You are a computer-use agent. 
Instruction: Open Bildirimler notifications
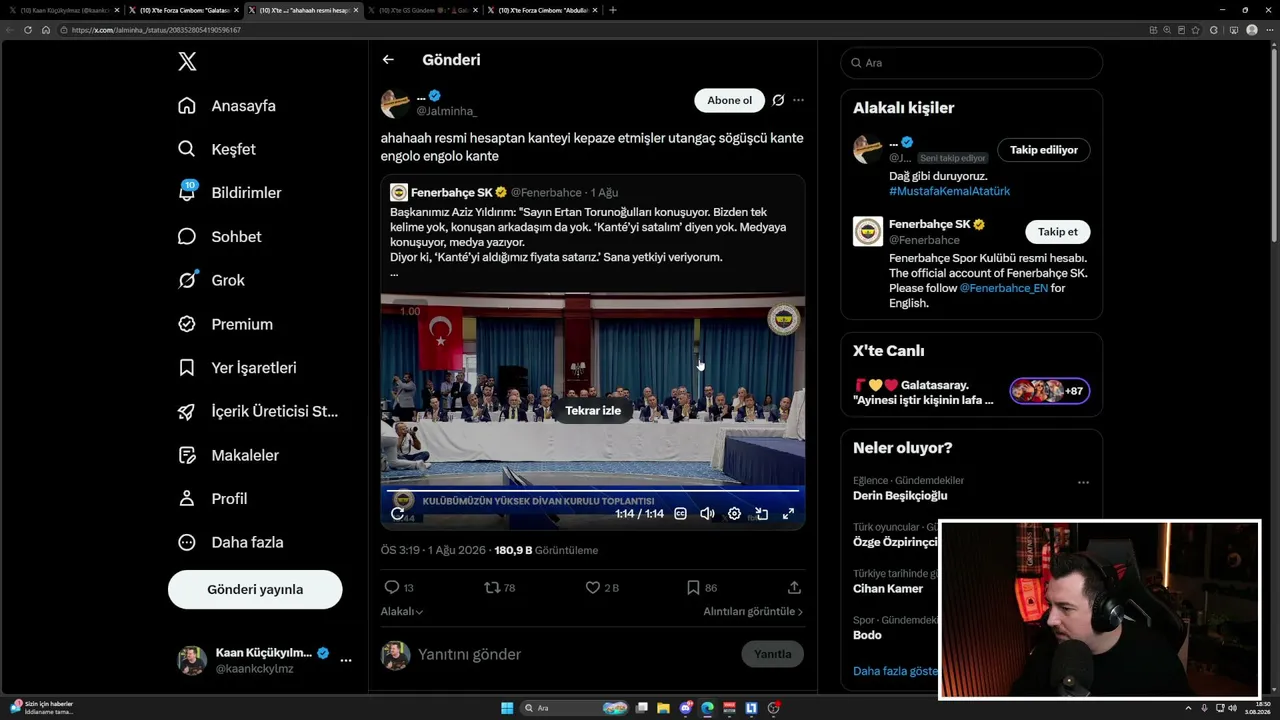pos(230,193)
